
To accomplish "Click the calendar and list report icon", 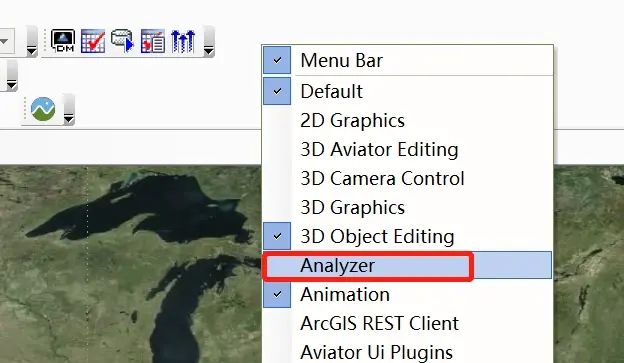I will 152,41.
